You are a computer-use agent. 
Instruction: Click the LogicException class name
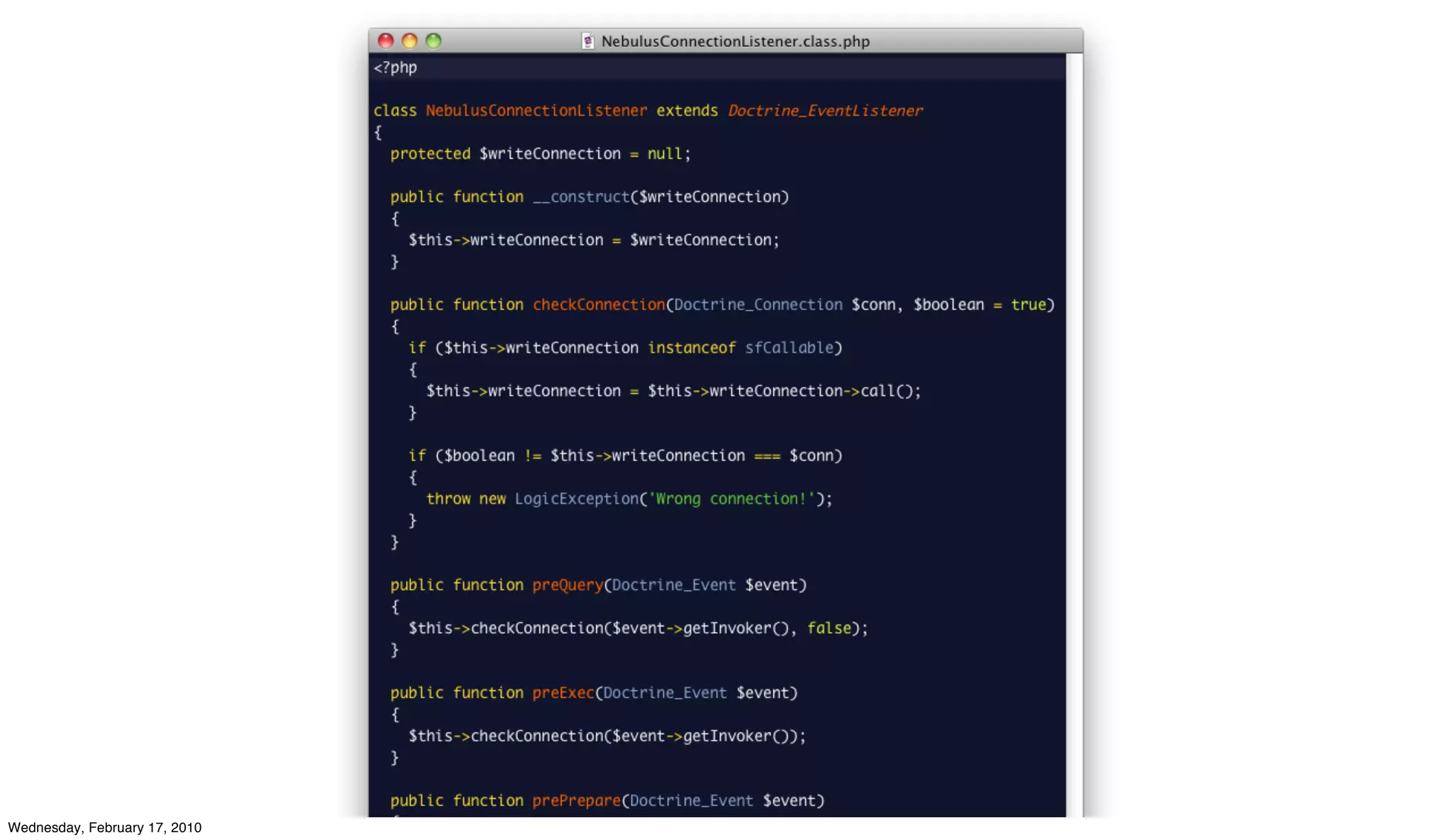click(577, 499)
